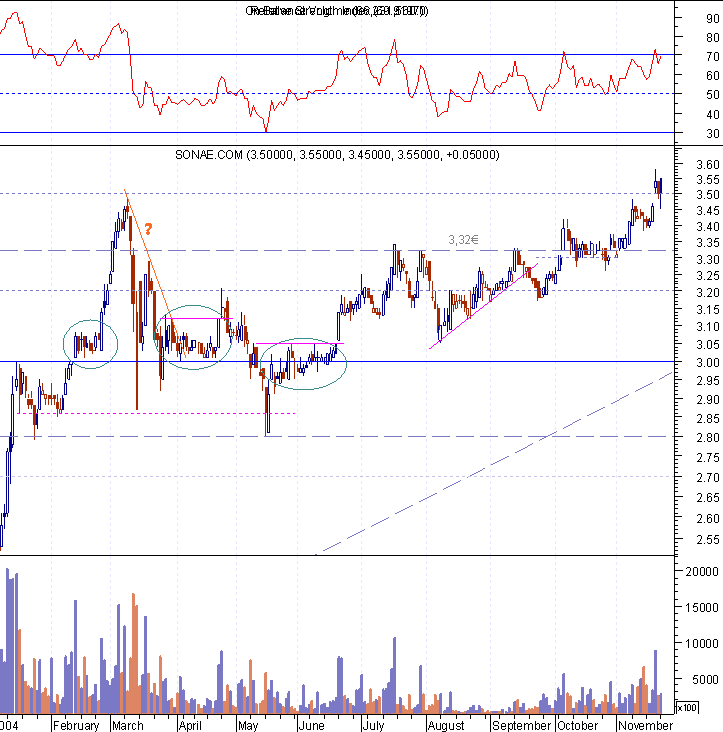
Task: Select the March label on time axis
Action: [127, 725]
